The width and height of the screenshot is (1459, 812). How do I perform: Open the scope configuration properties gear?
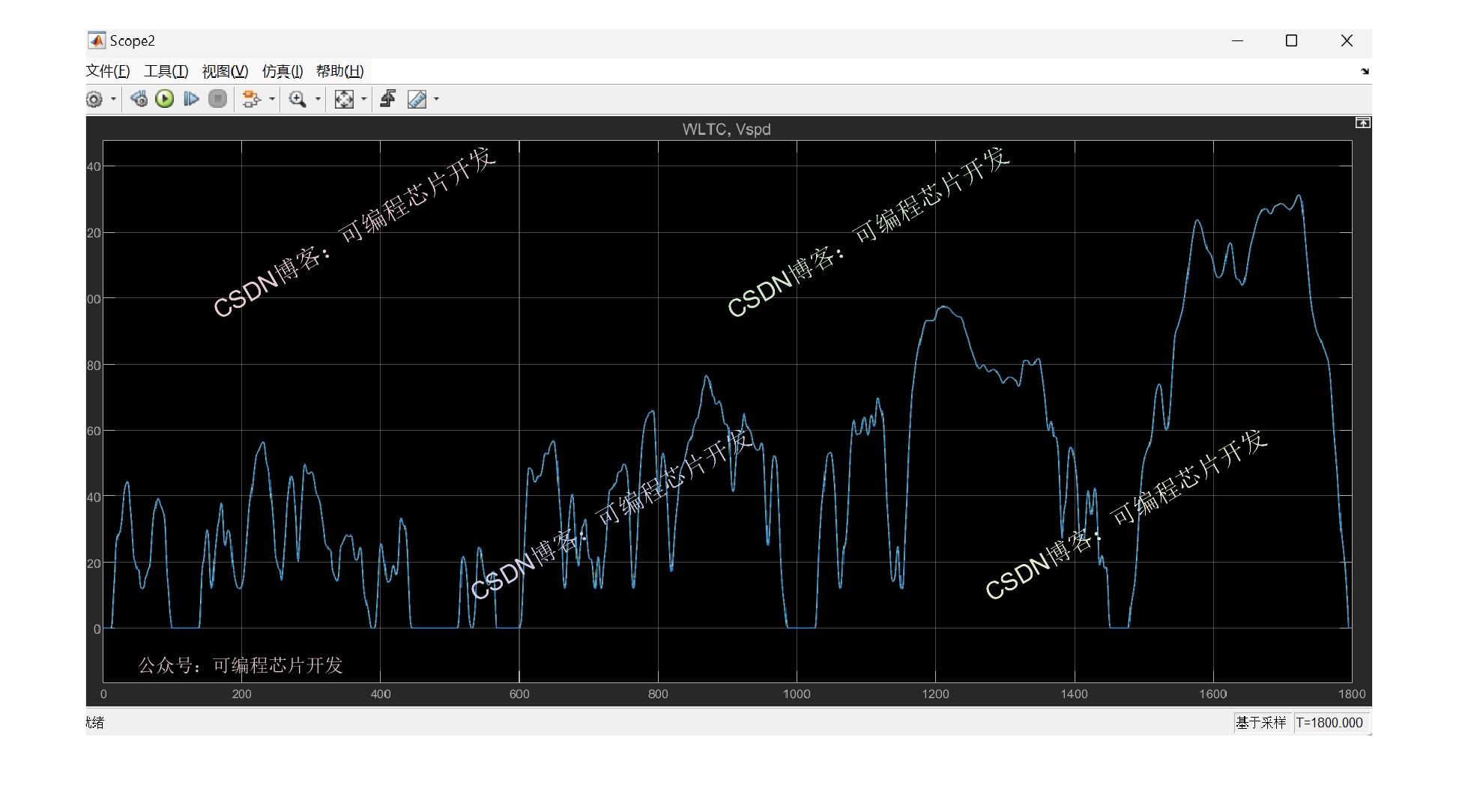click(x=94, y=99)
